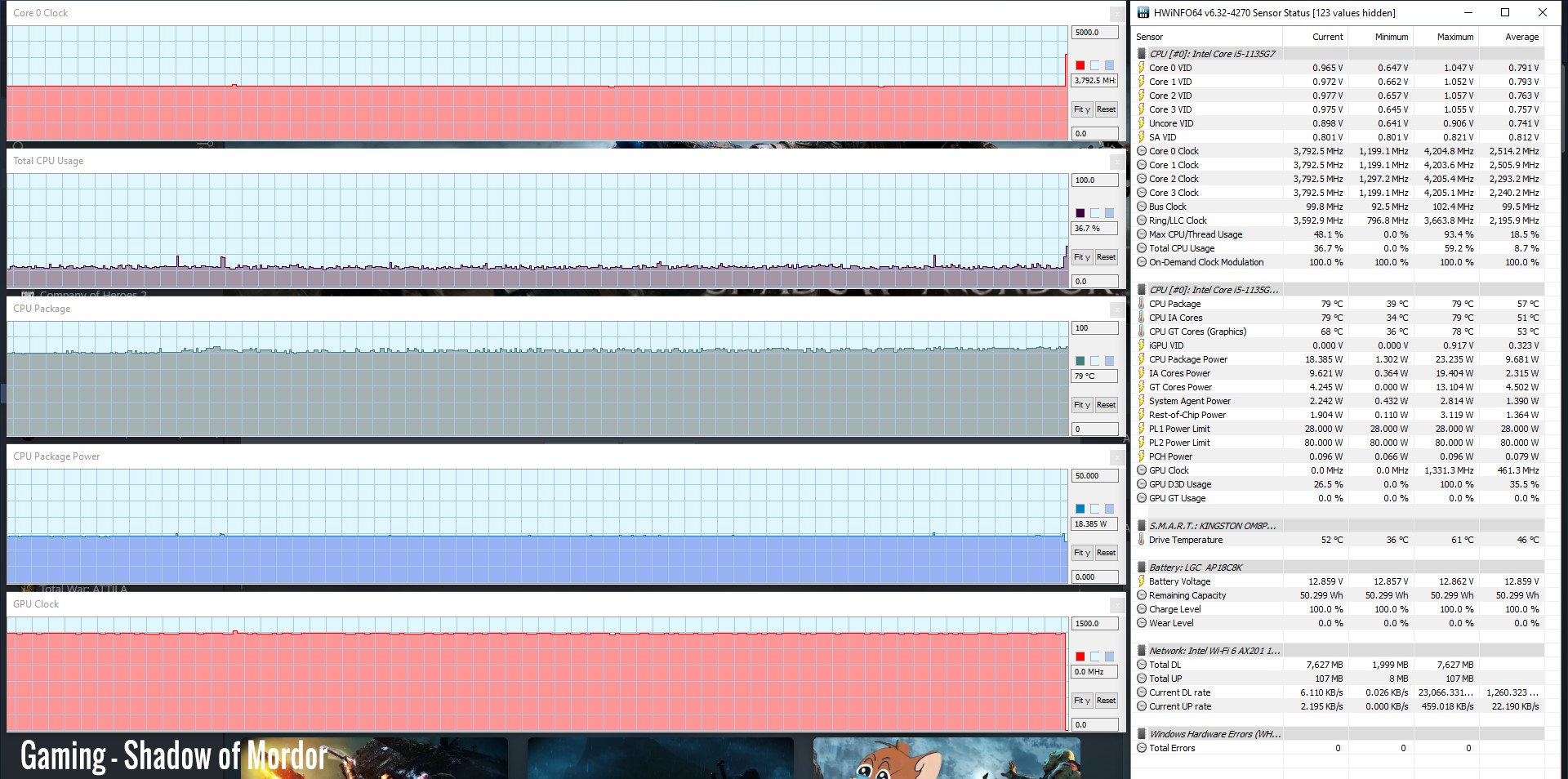This screenshot has width=1568, height=779.
Task: Close the CPU Package Power graph panel
Action: [1116, 457]
